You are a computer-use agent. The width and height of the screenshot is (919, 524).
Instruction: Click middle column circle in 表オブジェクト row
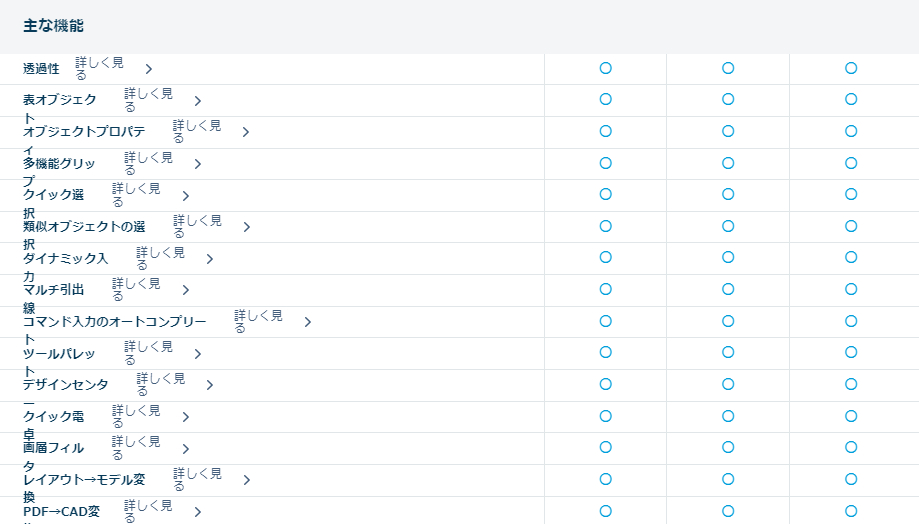tap(728, 99)
